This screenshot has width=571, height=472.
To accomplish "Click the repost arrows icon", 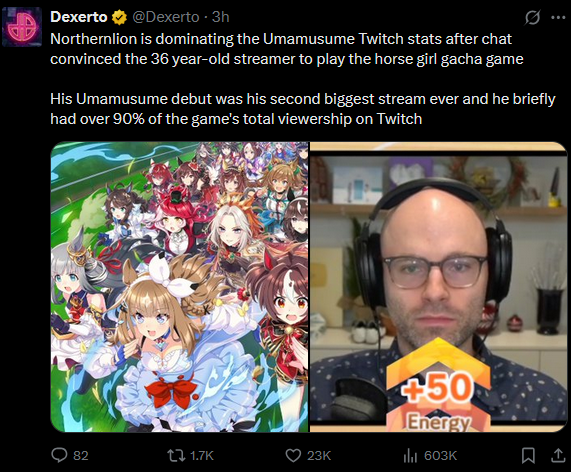I will coord(176,455).
